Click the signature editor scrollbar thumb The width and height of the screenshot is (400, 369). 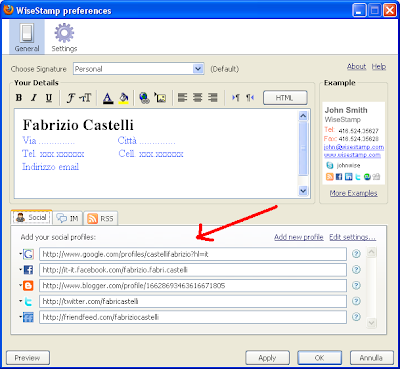(303, 148)
